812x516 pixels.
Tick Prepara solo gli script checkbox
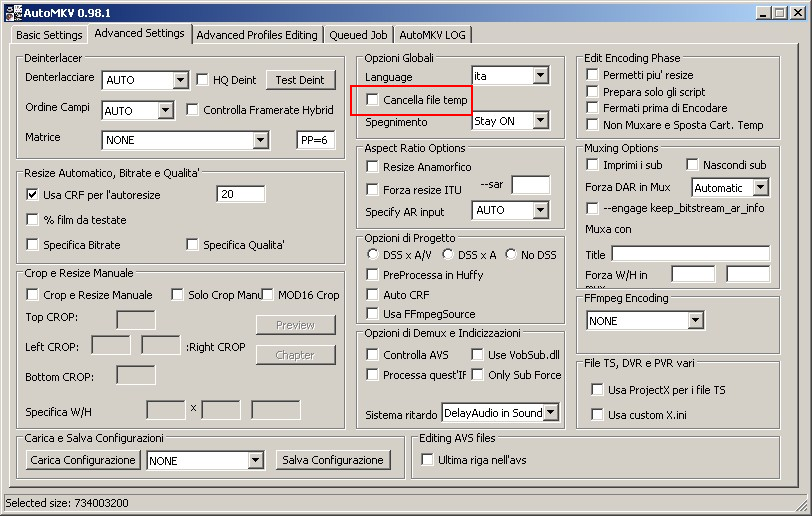(x=592, y=91)
